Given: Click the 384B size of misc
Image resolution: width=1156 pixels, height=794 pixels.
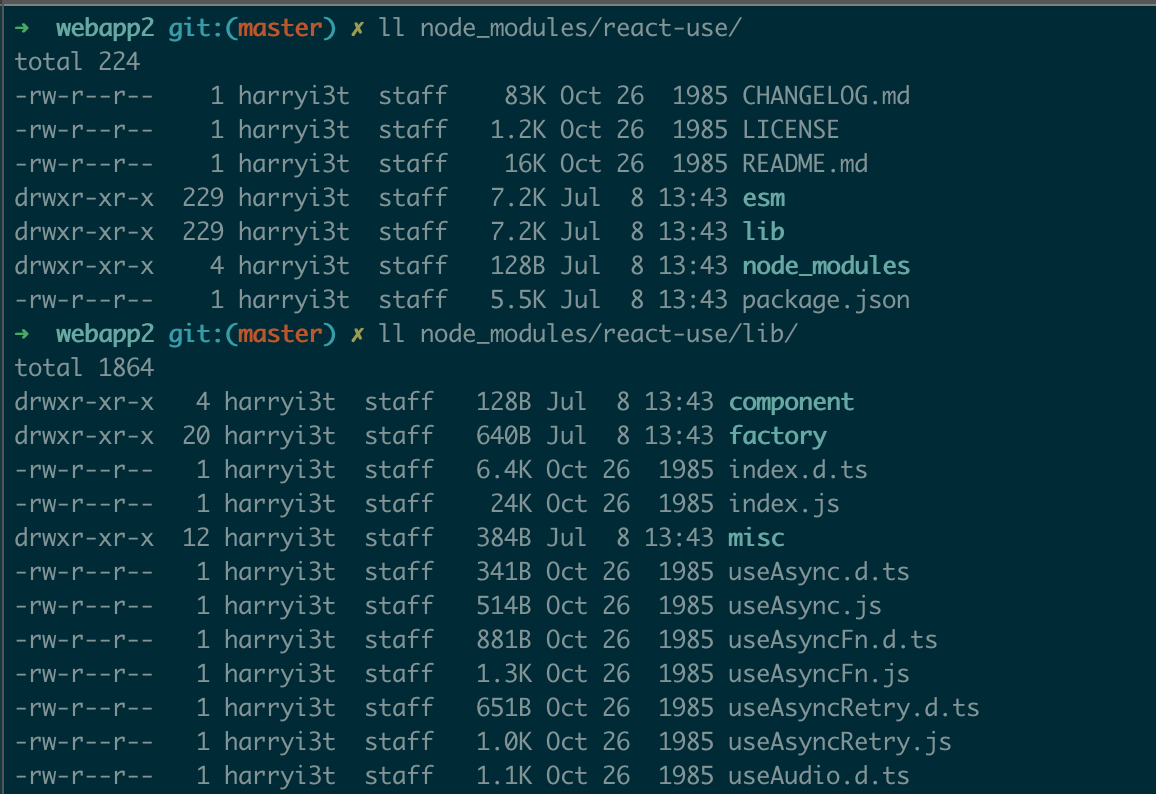Looking at the screenshot, I should tap(504, 537).
